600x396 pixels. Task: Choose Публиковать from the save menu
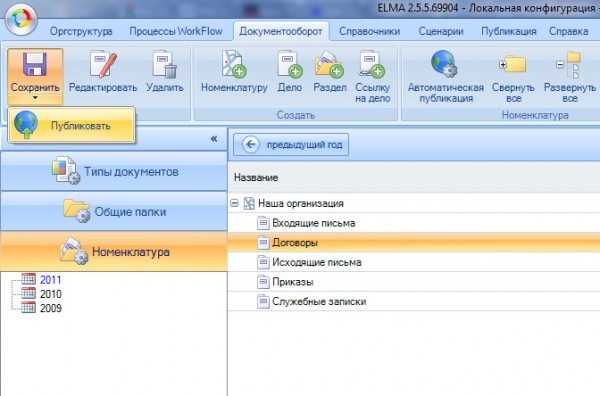tap(72, 125)
